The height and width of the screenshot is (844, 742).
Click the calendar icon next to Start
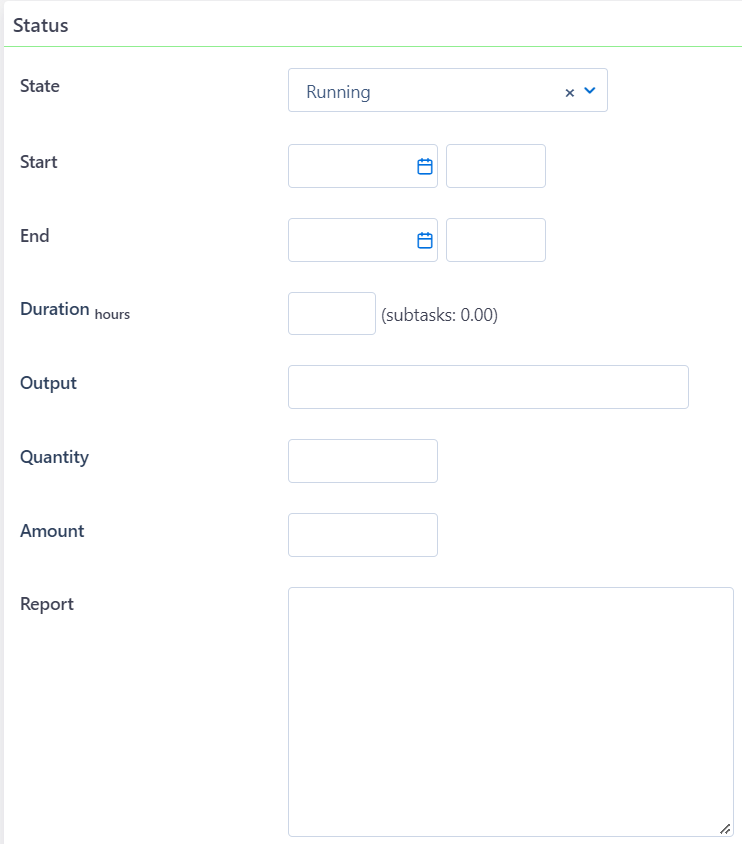423,165
